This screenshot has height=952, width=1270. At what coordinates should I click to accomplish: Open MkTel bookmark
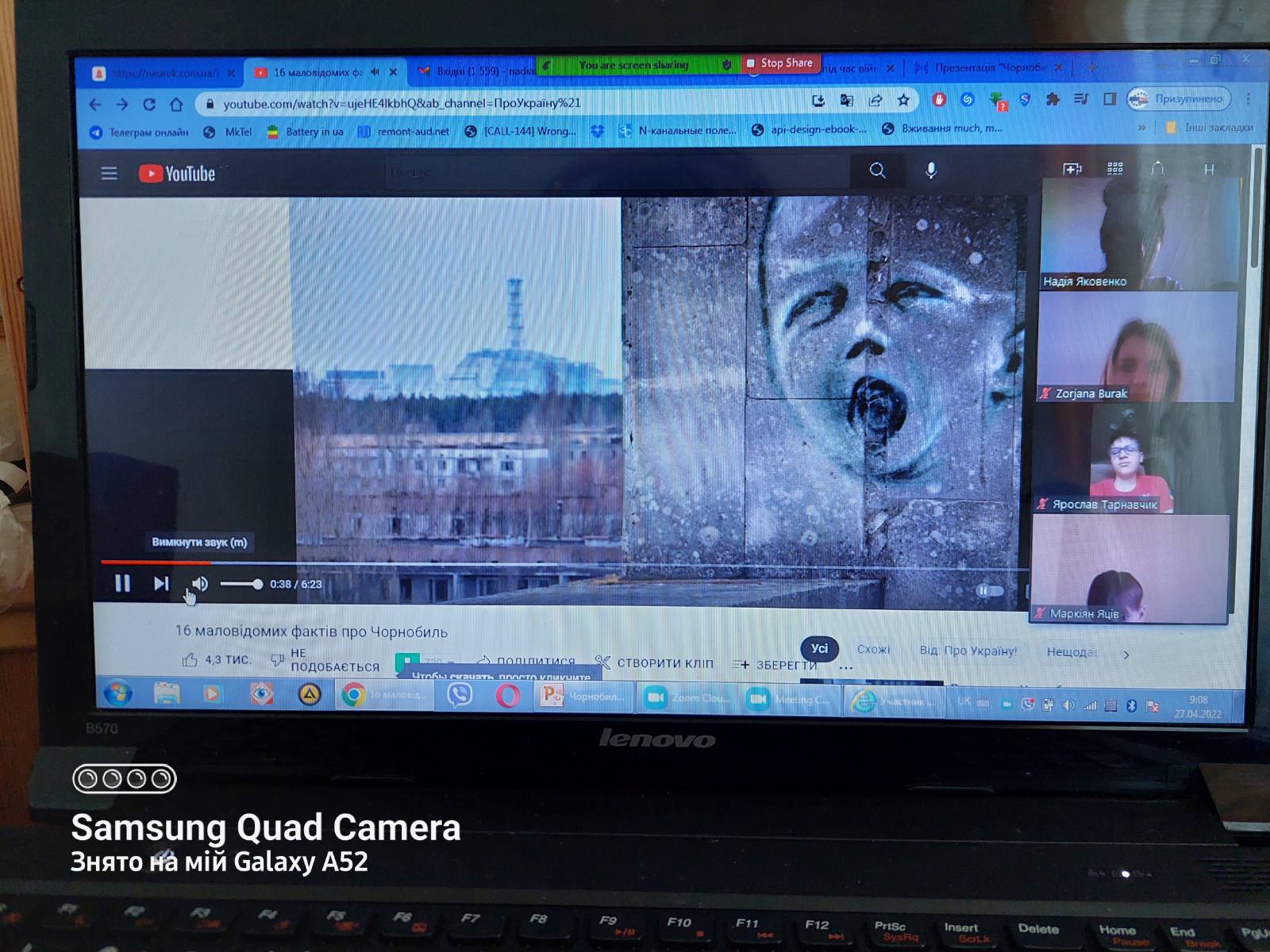(x=228, y=132)
